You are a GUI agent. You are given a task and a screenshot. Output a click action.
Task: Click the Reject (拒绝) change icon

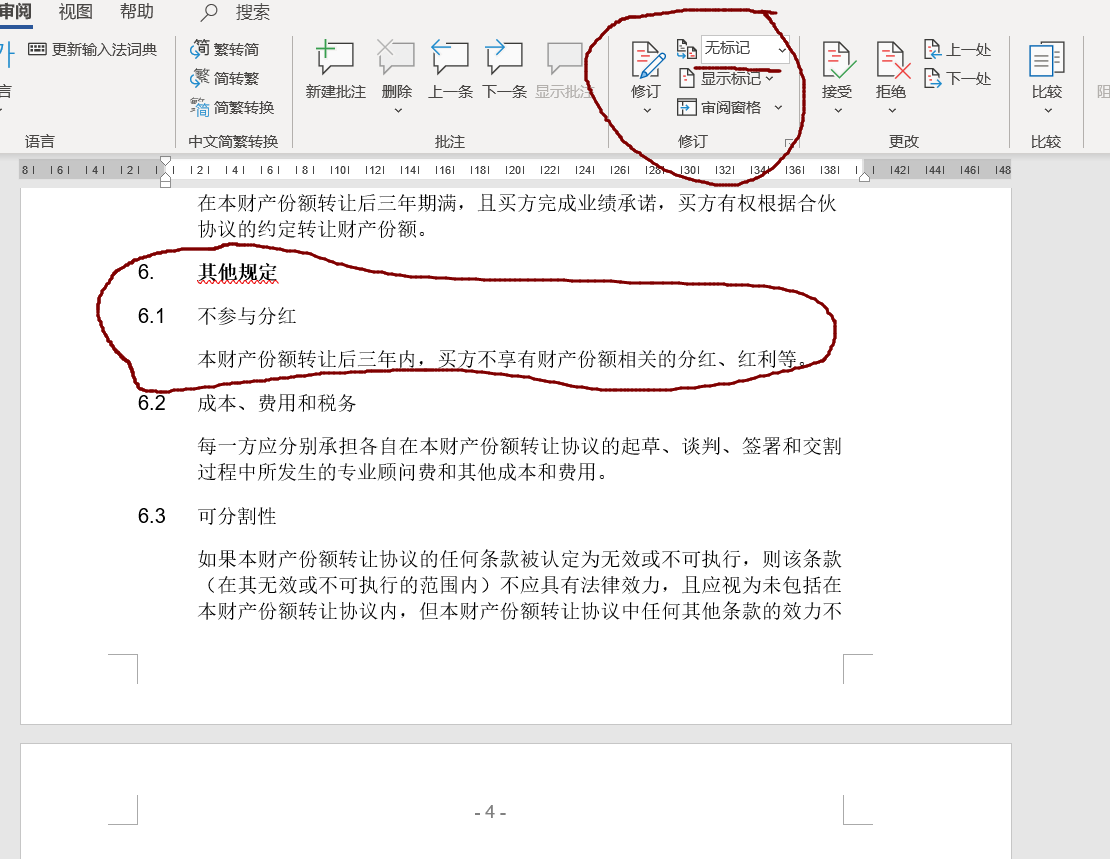[892, 59]
